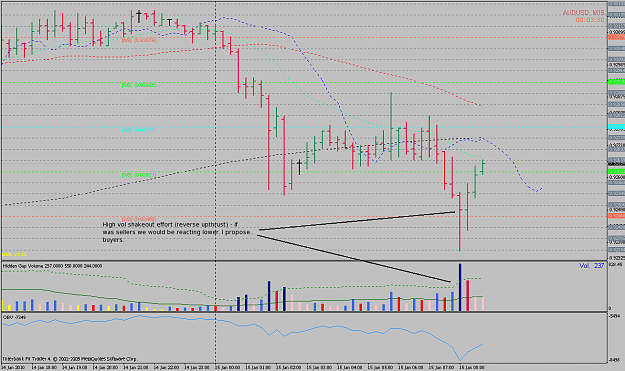Click the cyan price tag on price axis
625x371 pixels.
point(616,127)
